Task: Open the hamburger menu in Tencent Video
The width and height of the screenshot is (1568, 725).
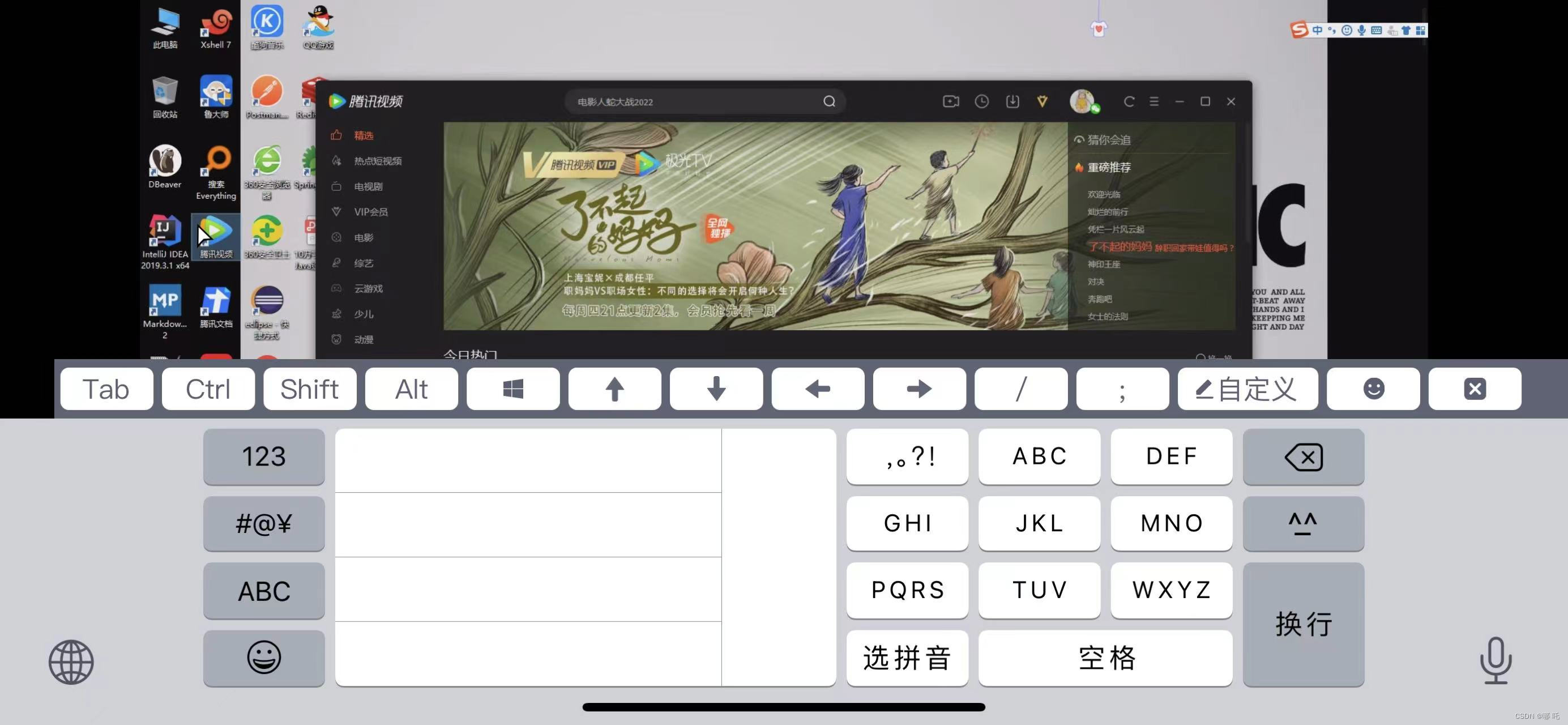Action: click(x=1154, y=101)
